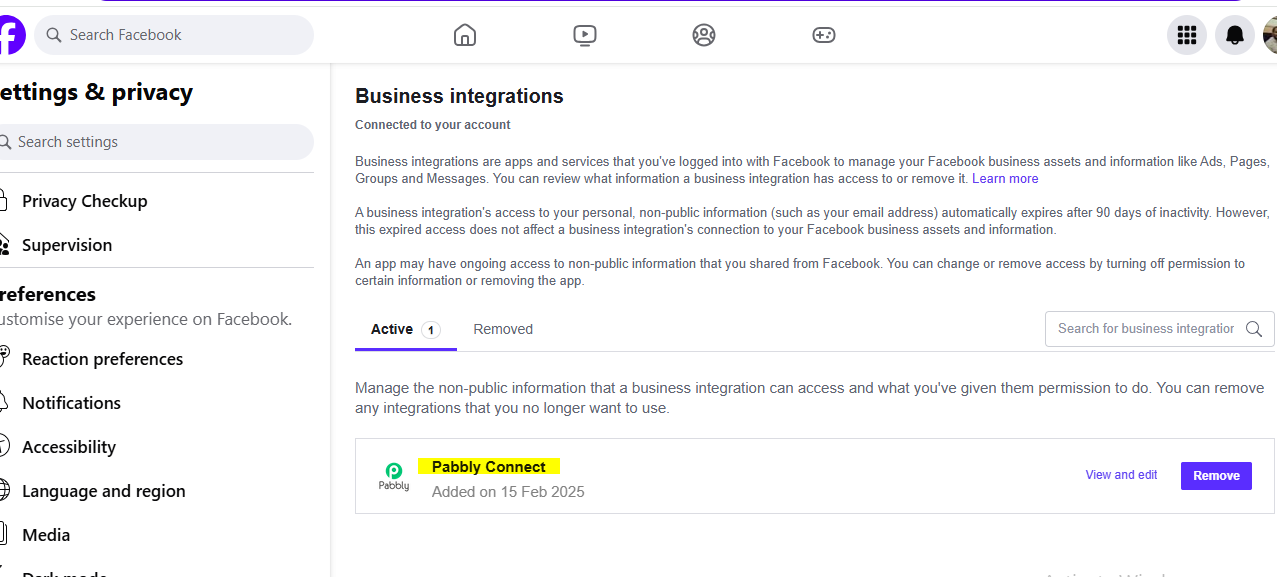Click the magnifier icon in the integration search box
1277x577 pixels.
click(1254, 329)
